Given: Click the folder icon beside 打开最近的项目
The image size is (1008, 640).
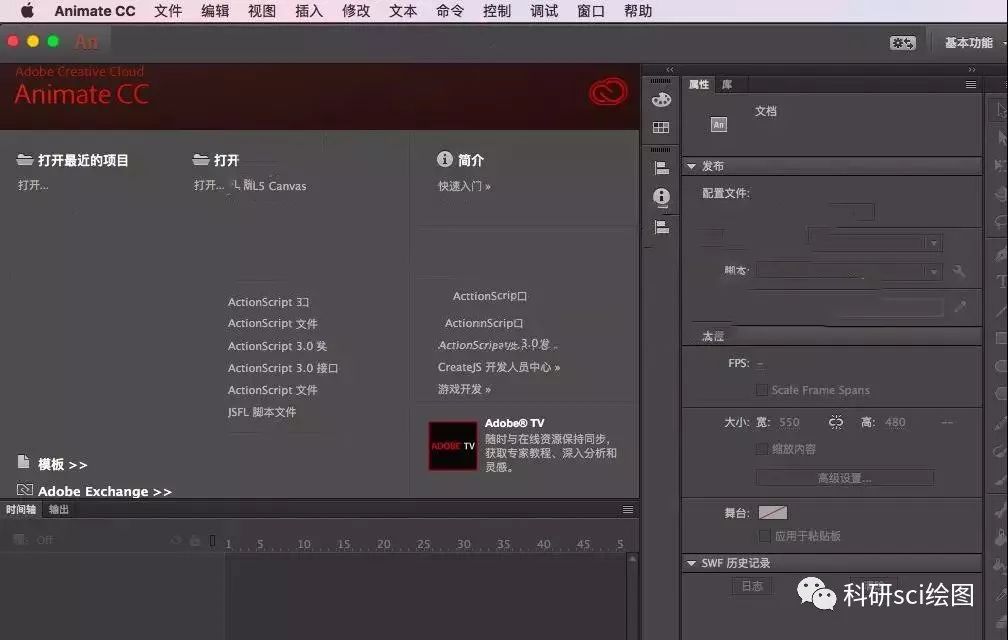Looking at the screenshot, I should coord(24,159).
